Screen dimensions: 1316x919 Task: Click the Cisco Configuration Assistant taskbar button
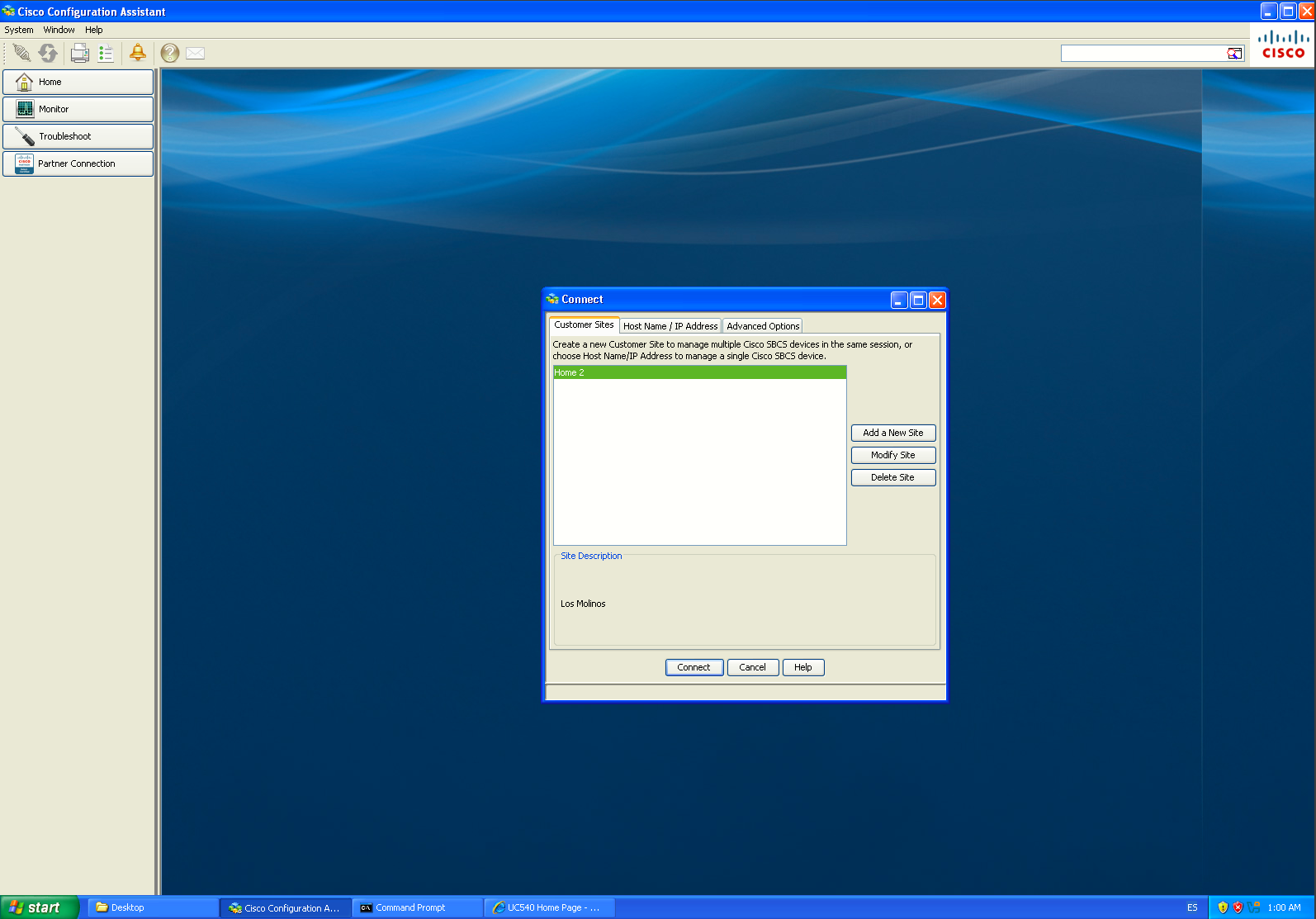click(x=286, y=907)
